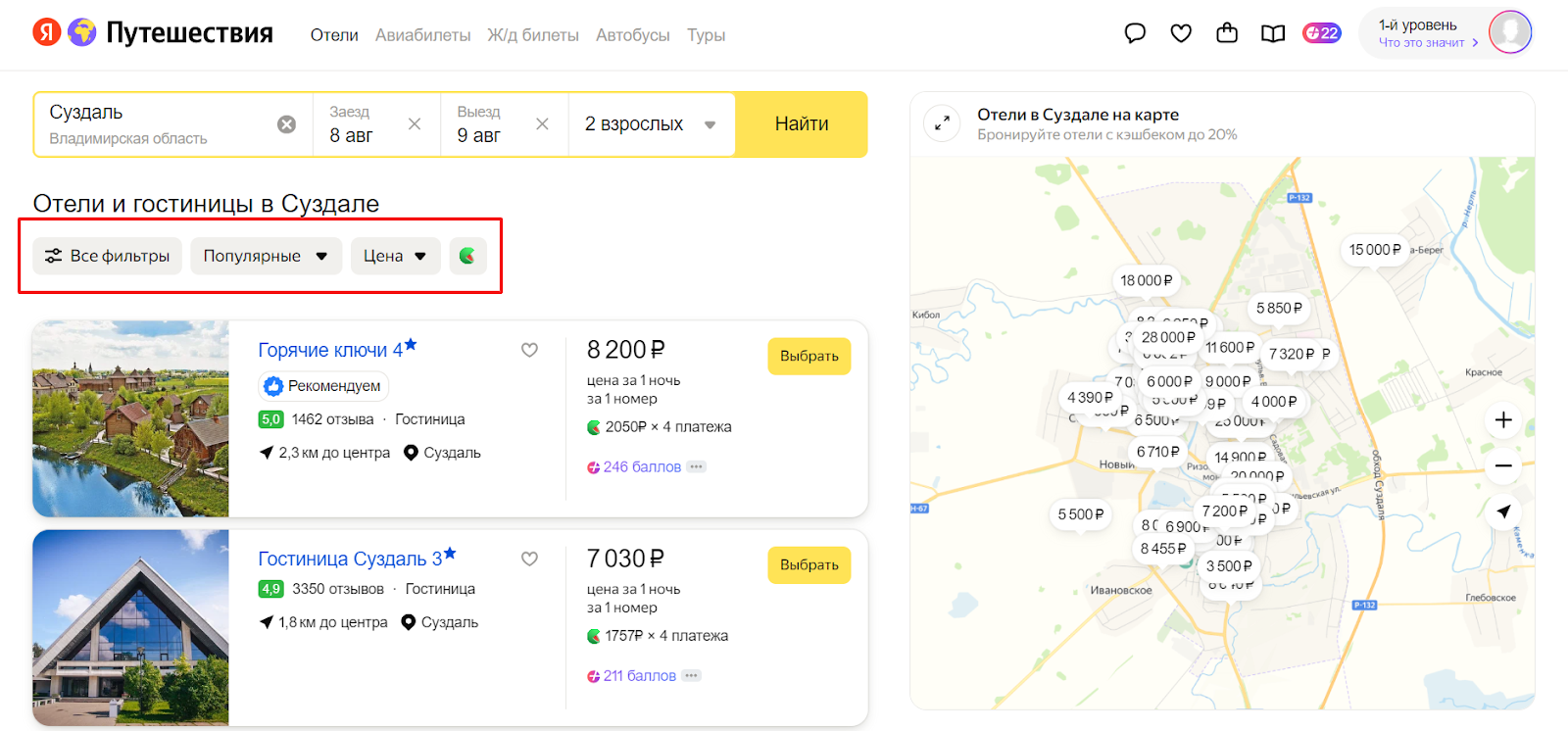This screenshot has height=731, width=1568.
Task: Open points details next to 246 баллов
Action: click(696, 466)
